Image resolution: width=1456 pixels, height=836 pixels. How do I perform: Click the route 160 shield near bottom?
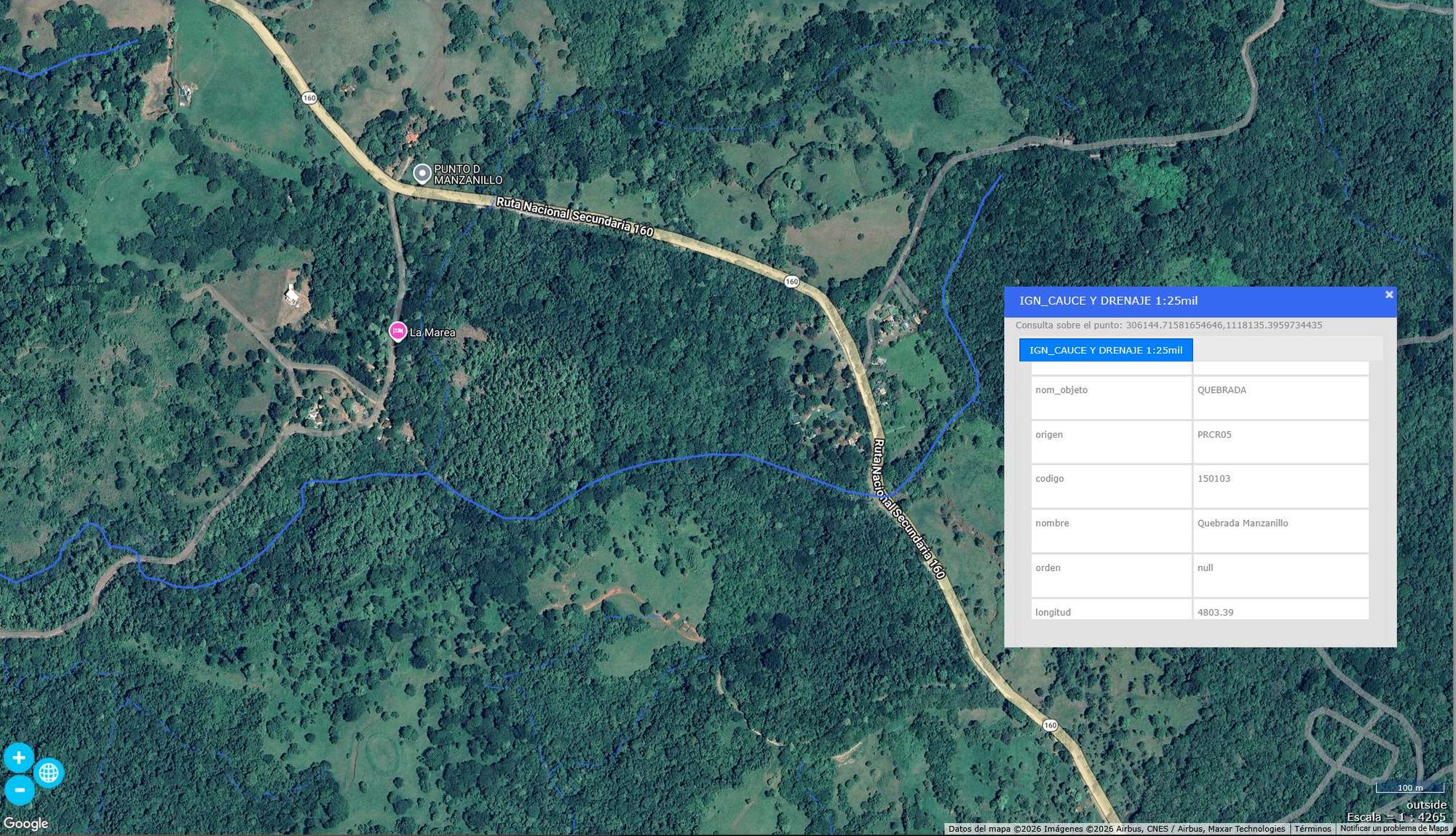[1050, 725]
